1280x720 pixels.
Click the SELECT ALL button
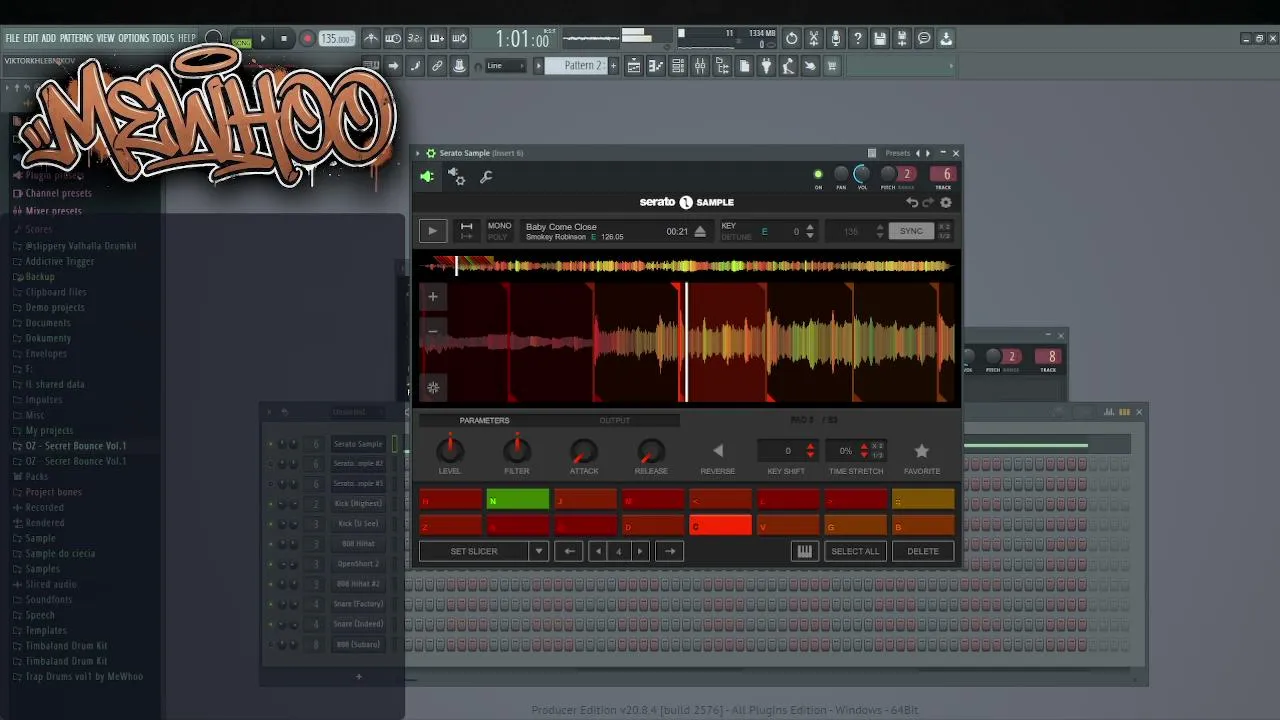[x=855, y=551]
